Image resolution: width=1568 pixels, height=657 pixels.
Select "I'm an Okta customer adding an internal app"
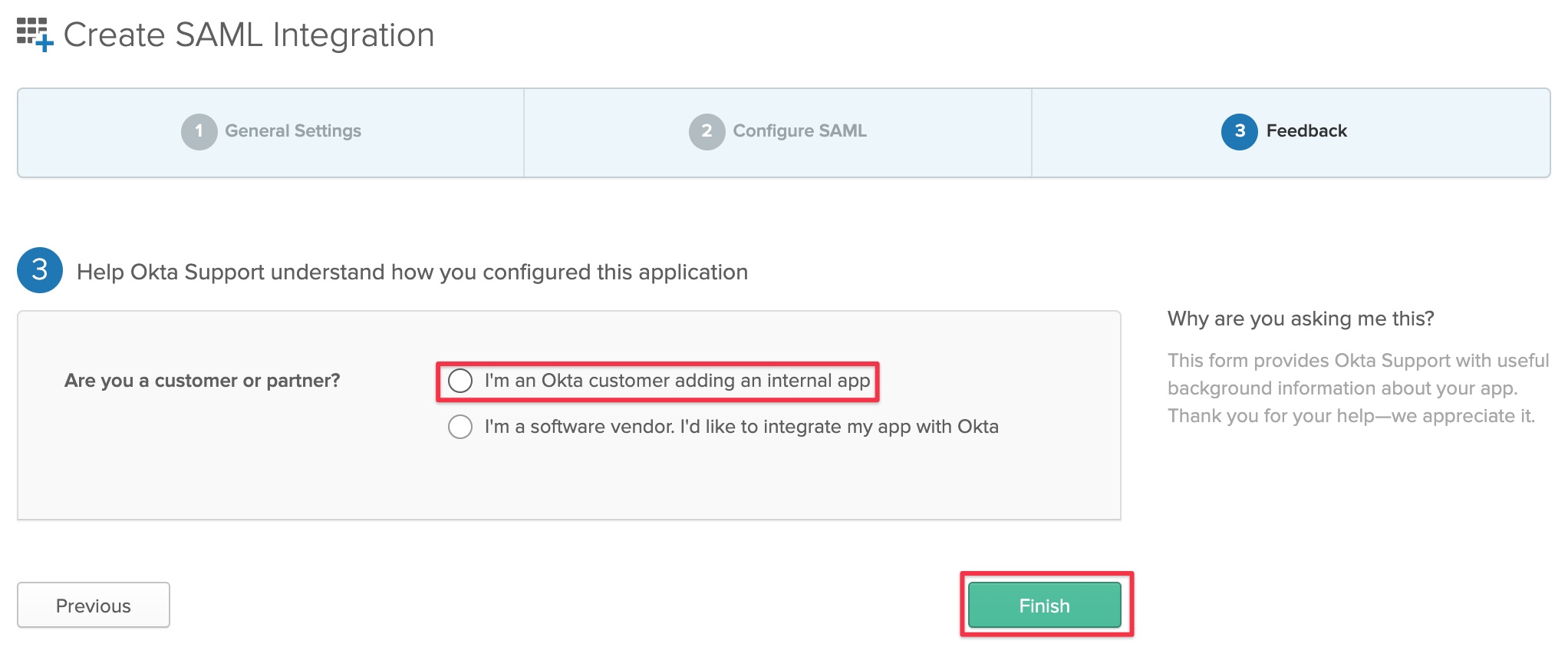(x=460, y=381)
